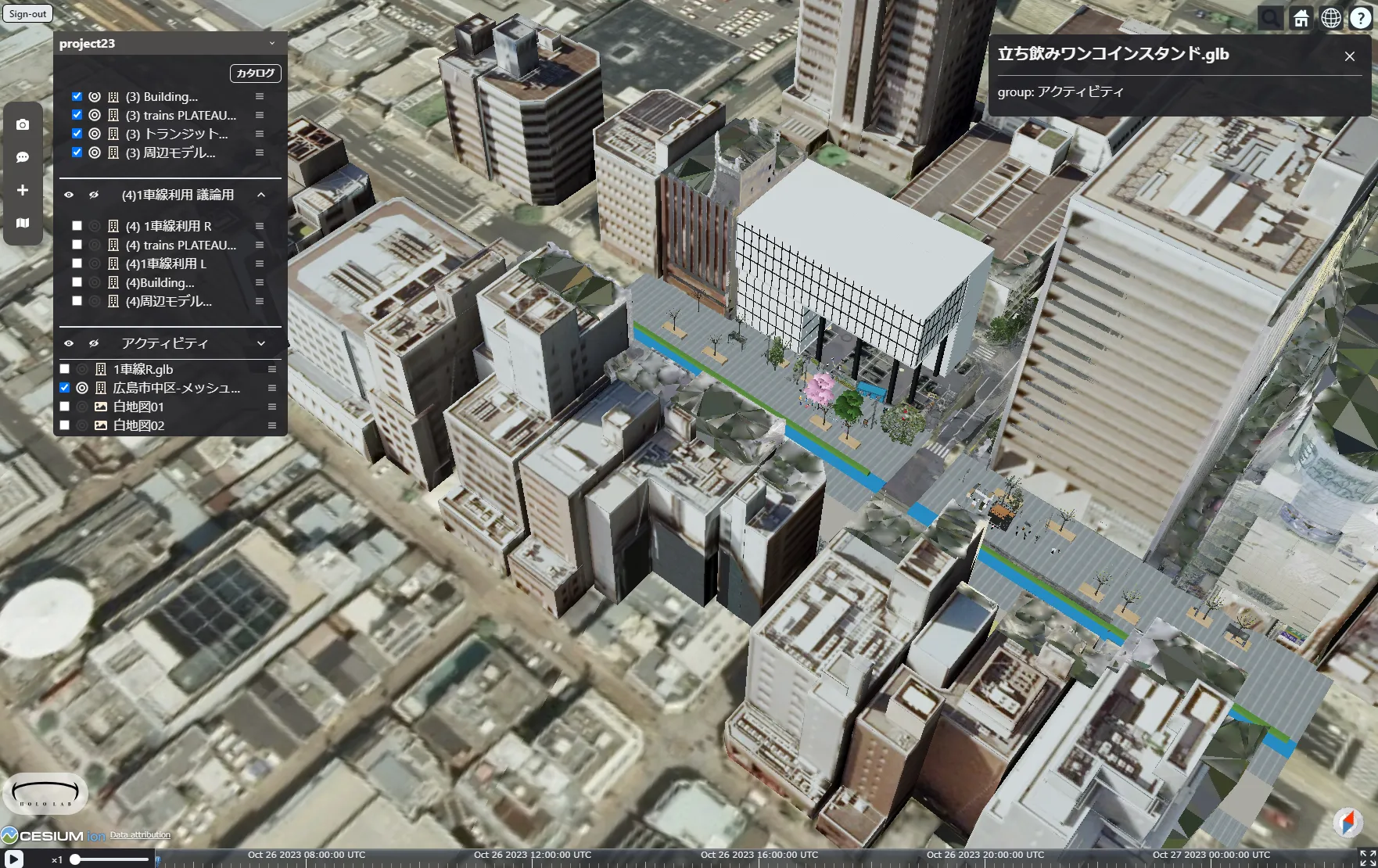The image size is (1378, 868).
Task: Uncheck the (3) Building layer checkbox
Action: [x=77, y=96]
